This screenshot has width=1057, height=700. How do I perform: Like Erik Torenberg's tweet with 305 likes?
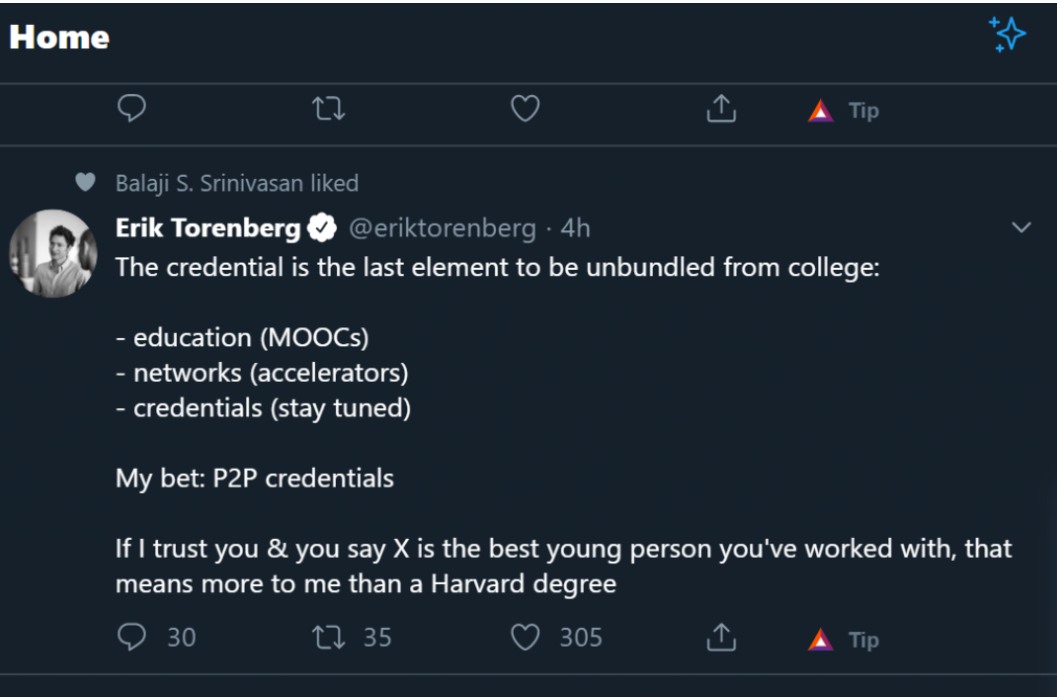pyautogui.click(x=526, y=637)
